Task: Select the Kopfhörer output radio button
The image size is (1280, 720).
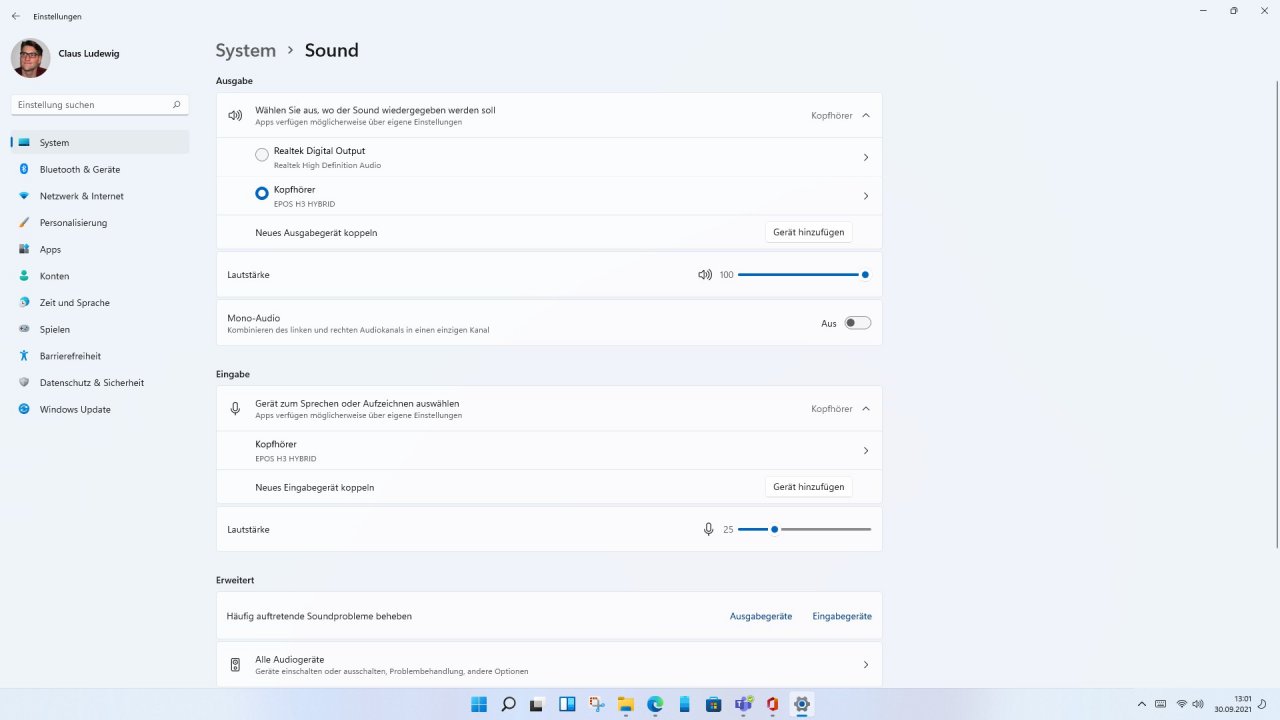Action: coord(262,194)
